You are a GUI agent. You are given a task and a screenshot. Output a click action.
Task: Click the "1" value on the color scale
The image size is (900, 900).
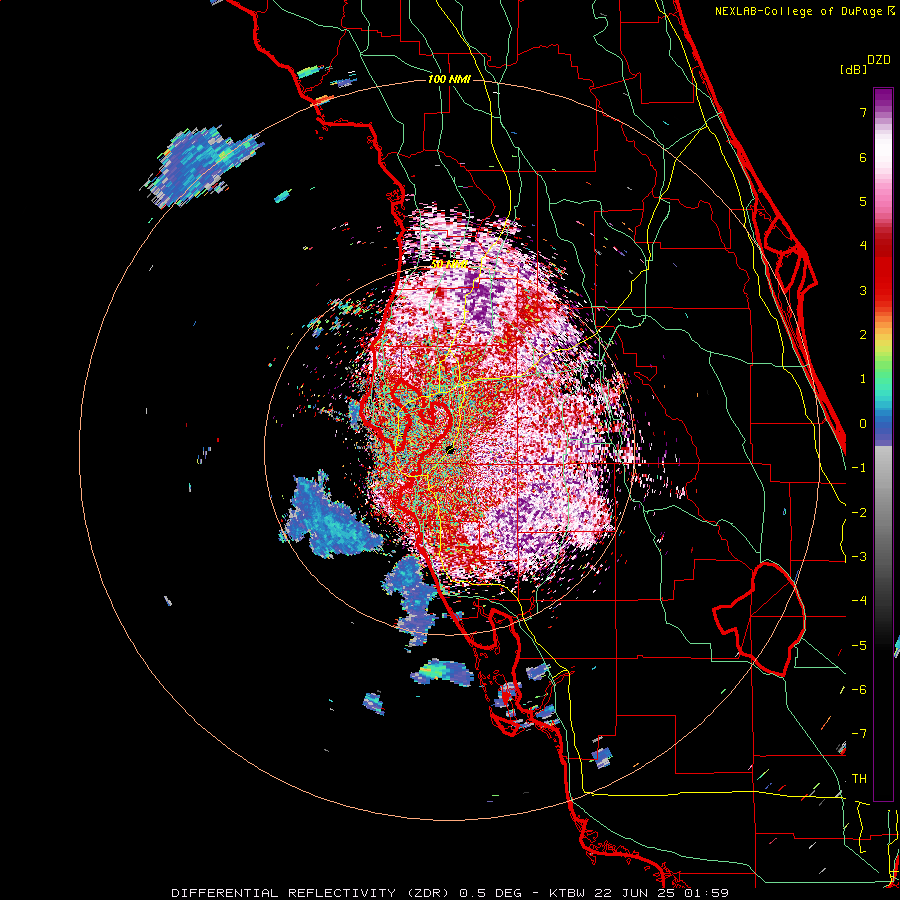point(863,379)
